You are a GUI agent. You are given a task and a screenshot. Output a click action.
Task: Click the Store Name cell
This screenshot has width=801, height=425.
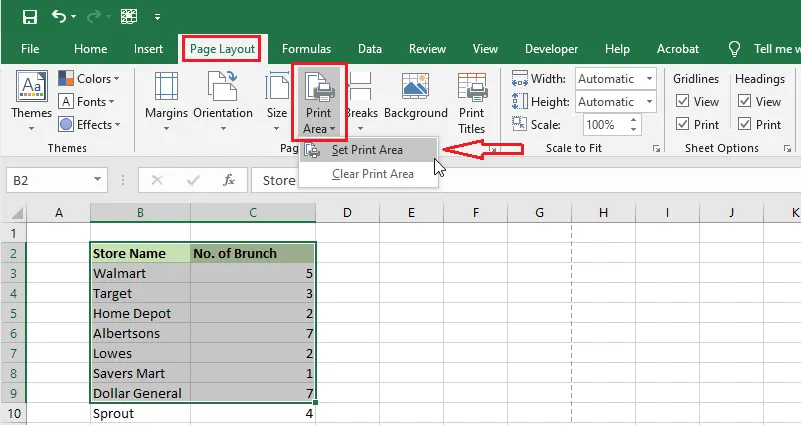pos(140,253)
